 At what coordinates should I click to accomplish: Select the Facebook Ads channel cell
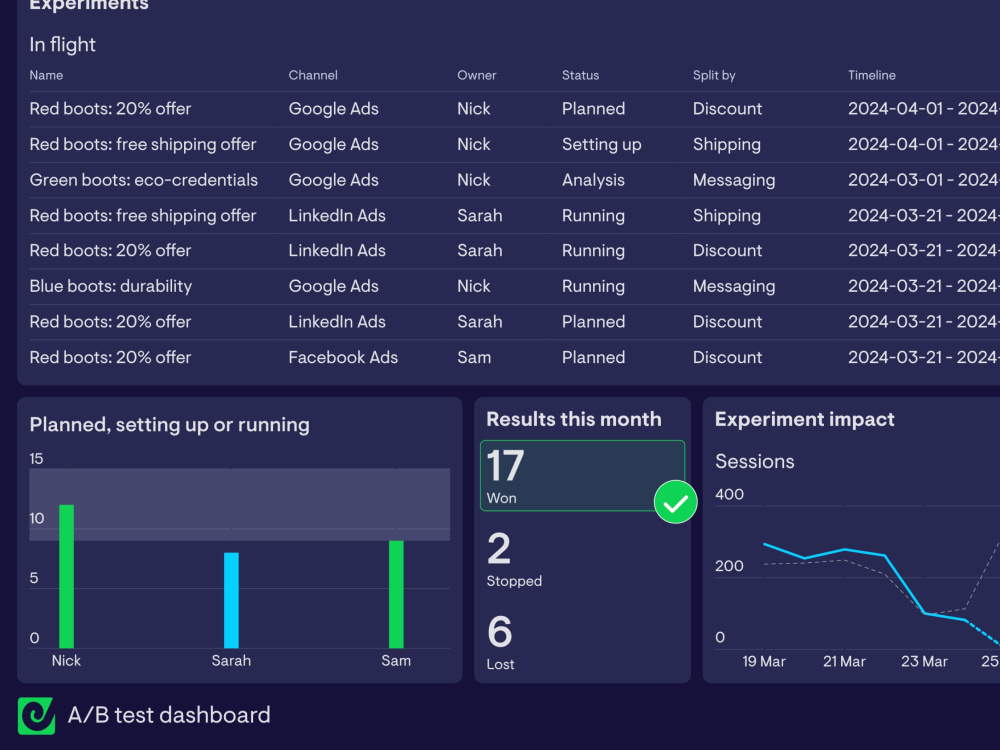click(x=343, y=357)
